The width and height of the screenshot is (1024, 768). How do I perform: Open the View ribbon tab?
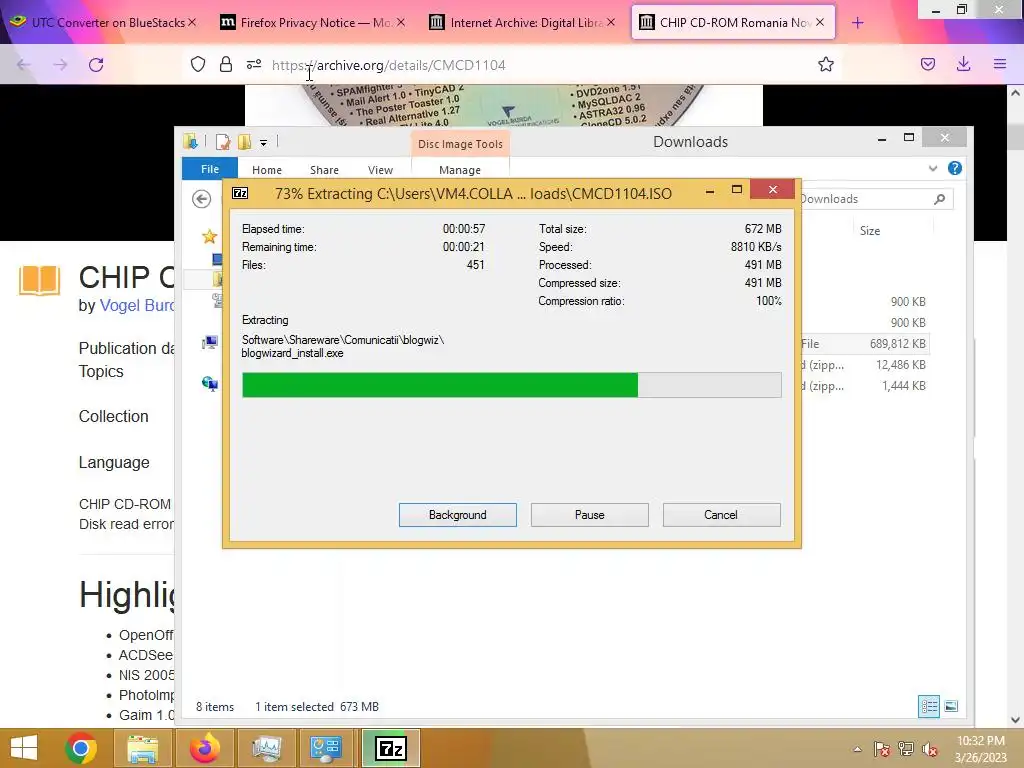(380, 170)
